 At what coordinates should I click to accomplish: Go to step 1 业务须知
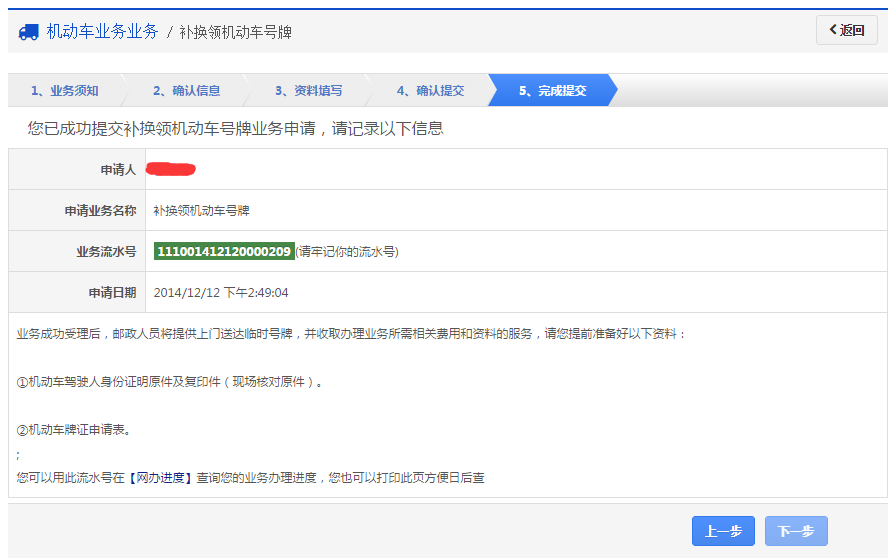click(64, 90)
